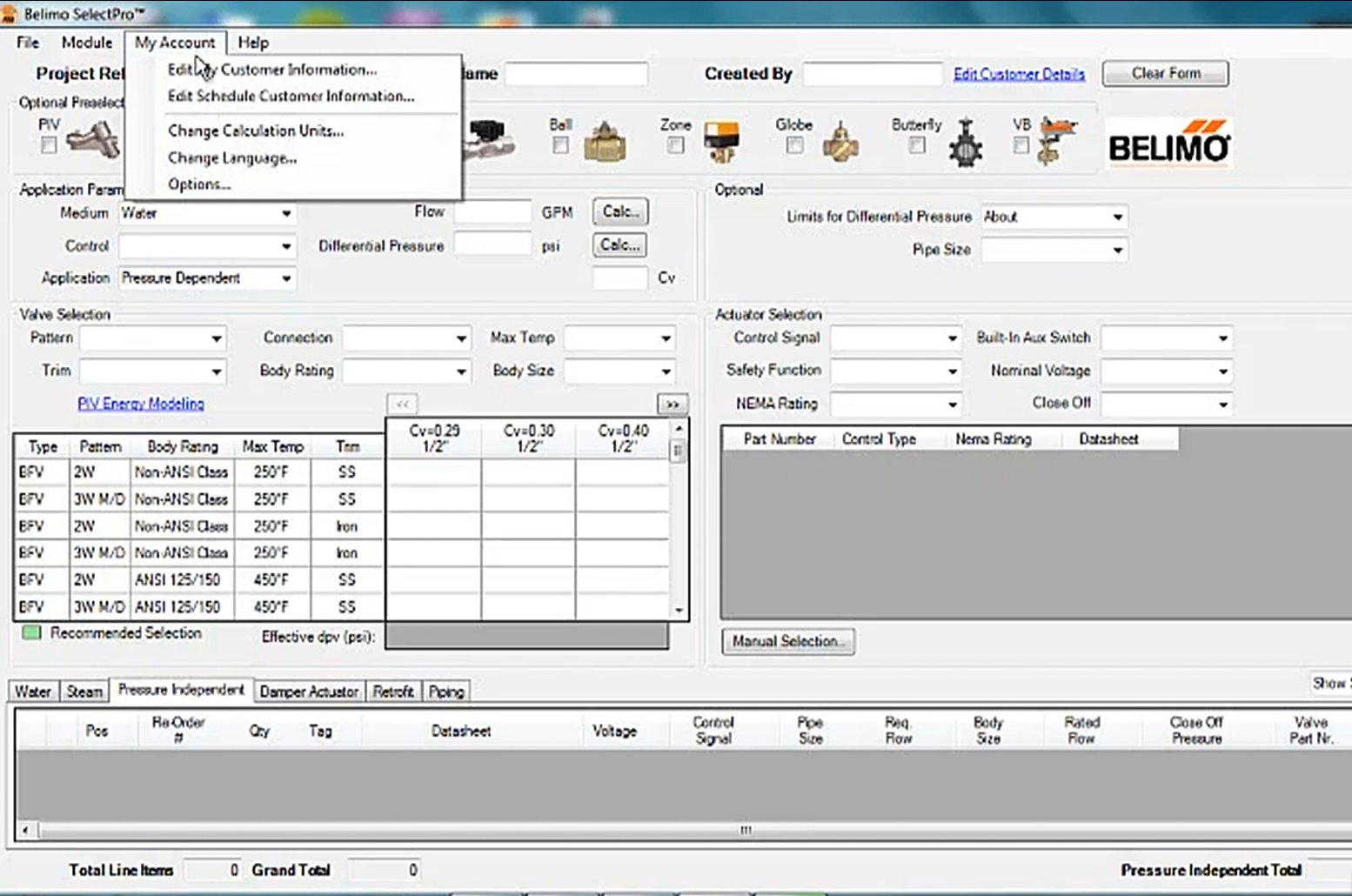Image resolution: width=1352 pixels, height=896 pixels.
Task: Click the BELIMO logo
Action: [x=1169, y=143]
